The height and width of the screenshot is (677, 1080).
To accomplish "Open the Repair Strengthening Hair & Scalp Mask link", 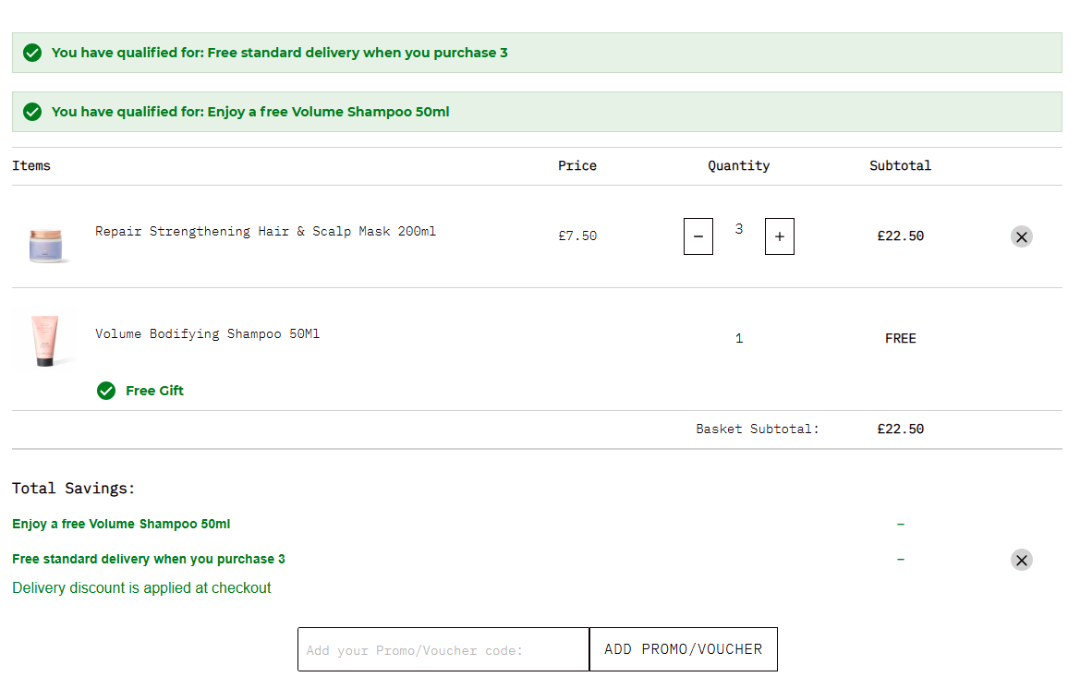I will click(265, 232).
